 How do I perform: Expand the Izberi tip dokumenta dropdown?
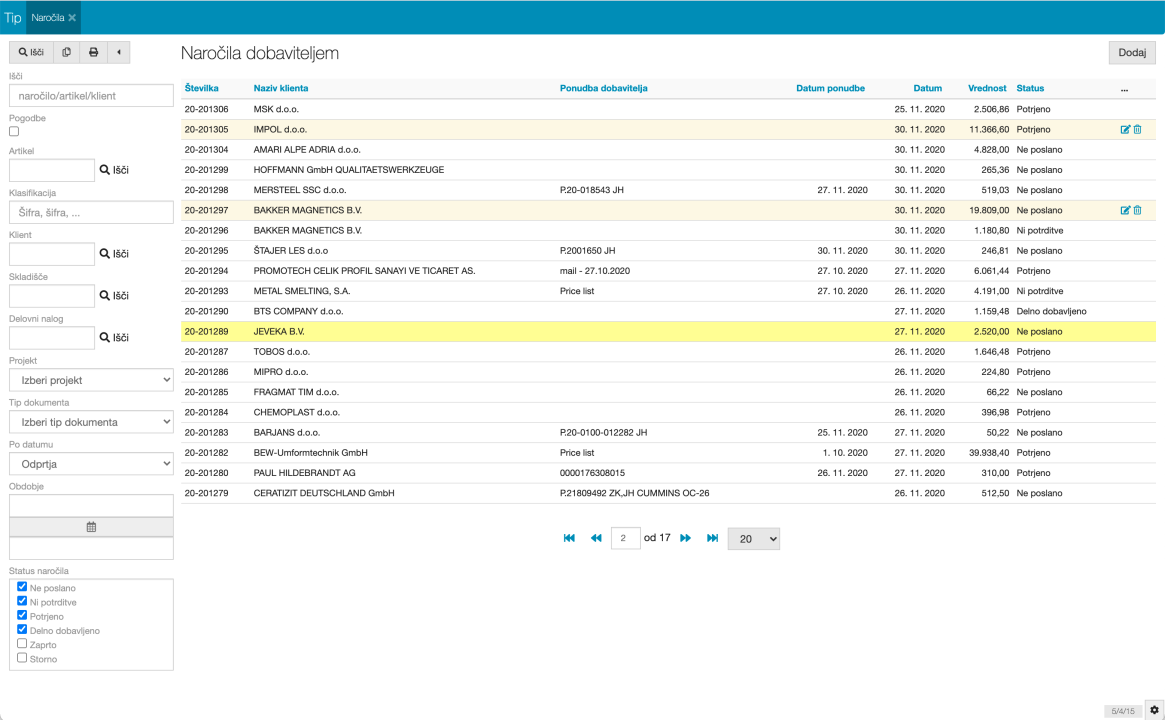point(91,422)
